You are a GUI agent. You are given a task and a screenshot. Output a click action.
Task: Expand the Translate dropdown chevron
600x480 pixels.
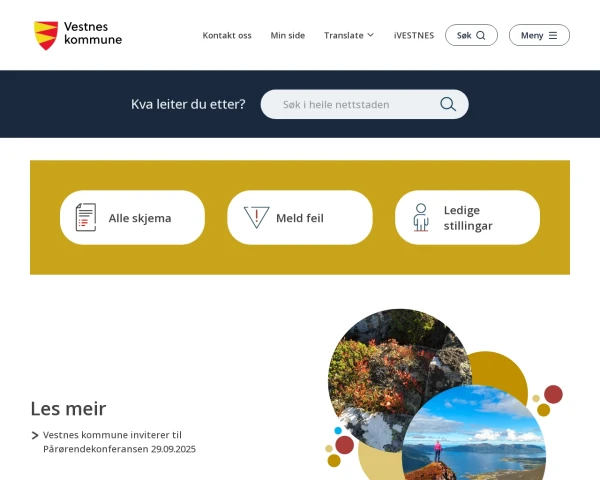pos(370,35)
